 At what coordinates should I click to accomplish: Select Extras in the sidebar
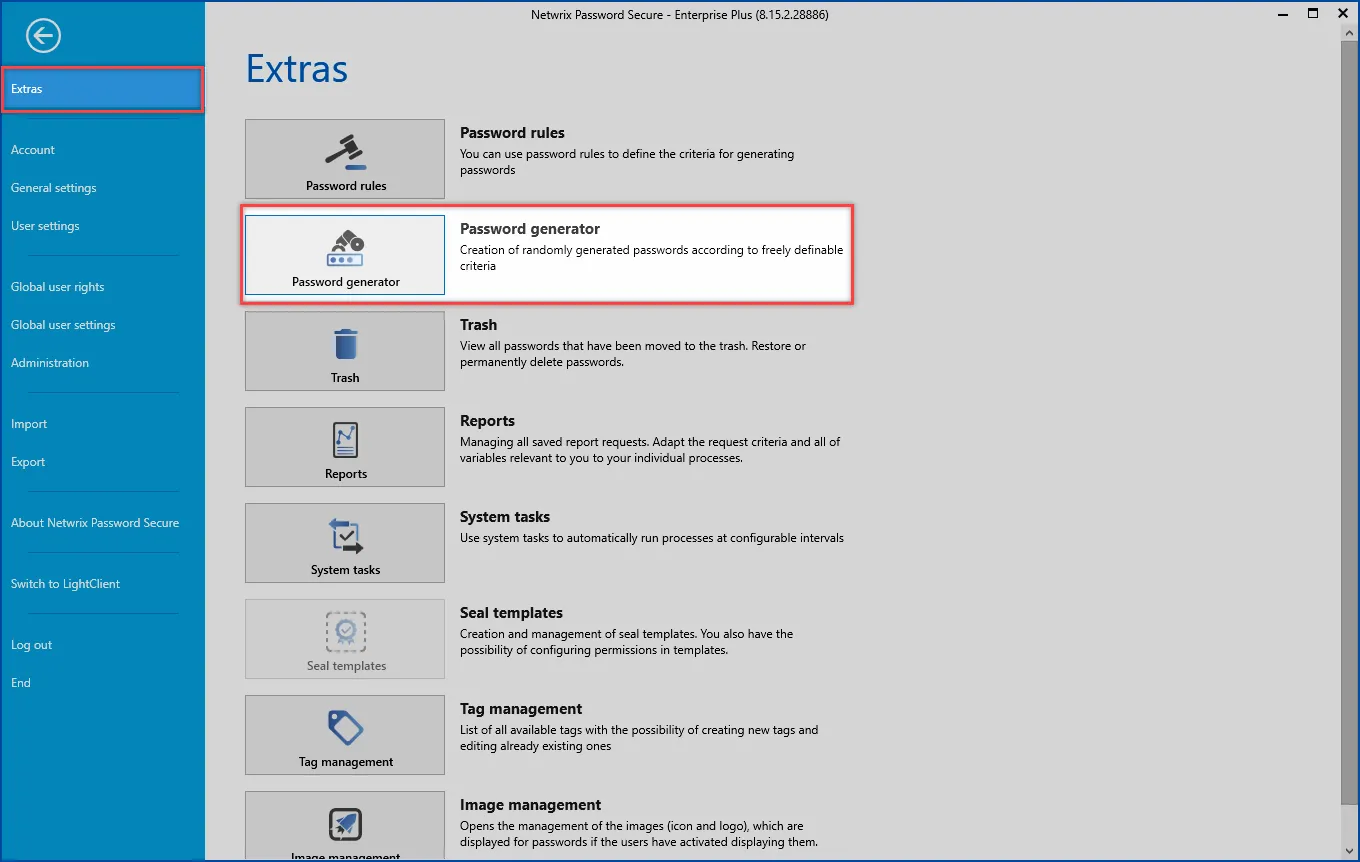click(102, 89)
